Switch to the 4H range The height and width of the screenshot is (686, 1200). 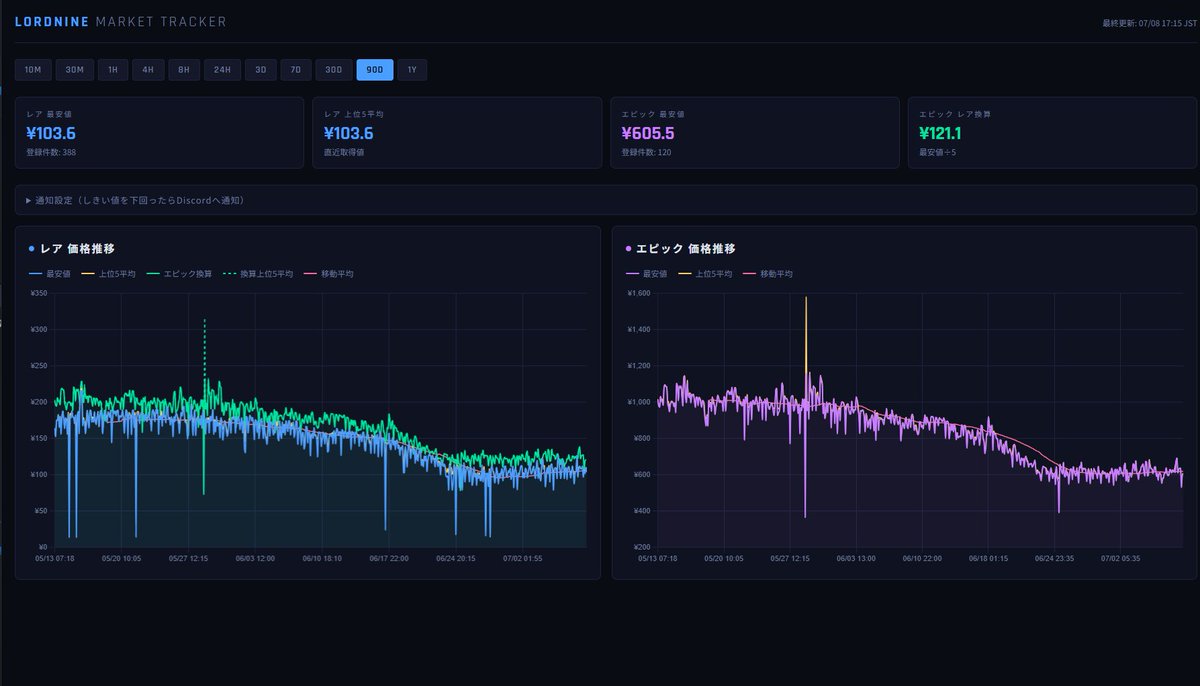[148, 70]
